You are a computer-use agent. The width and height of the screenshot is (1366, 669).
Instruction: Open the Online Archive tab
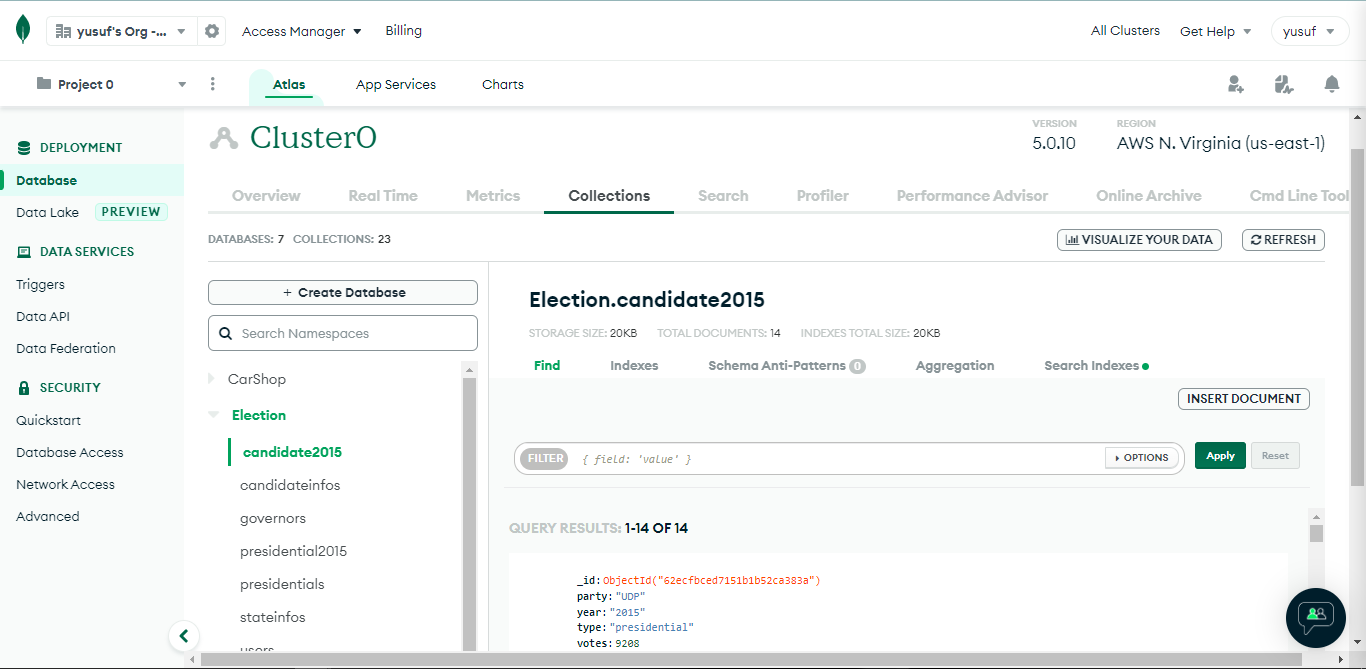pos(1149,196)
